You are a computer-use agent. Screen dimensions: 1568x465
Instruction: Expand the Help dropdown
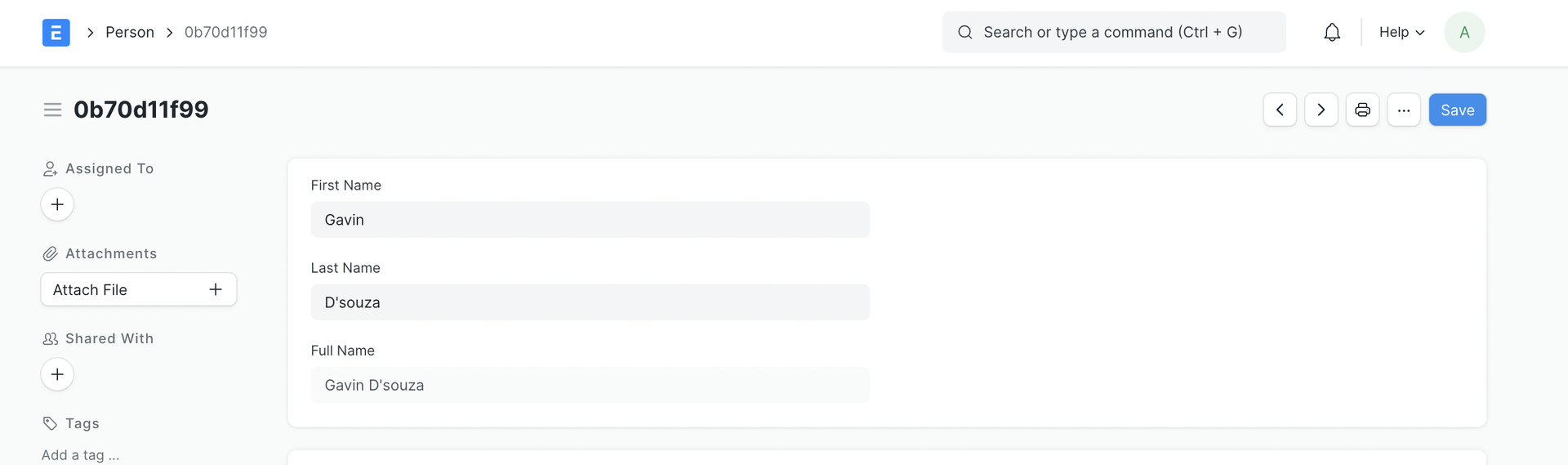point(1401,33)
